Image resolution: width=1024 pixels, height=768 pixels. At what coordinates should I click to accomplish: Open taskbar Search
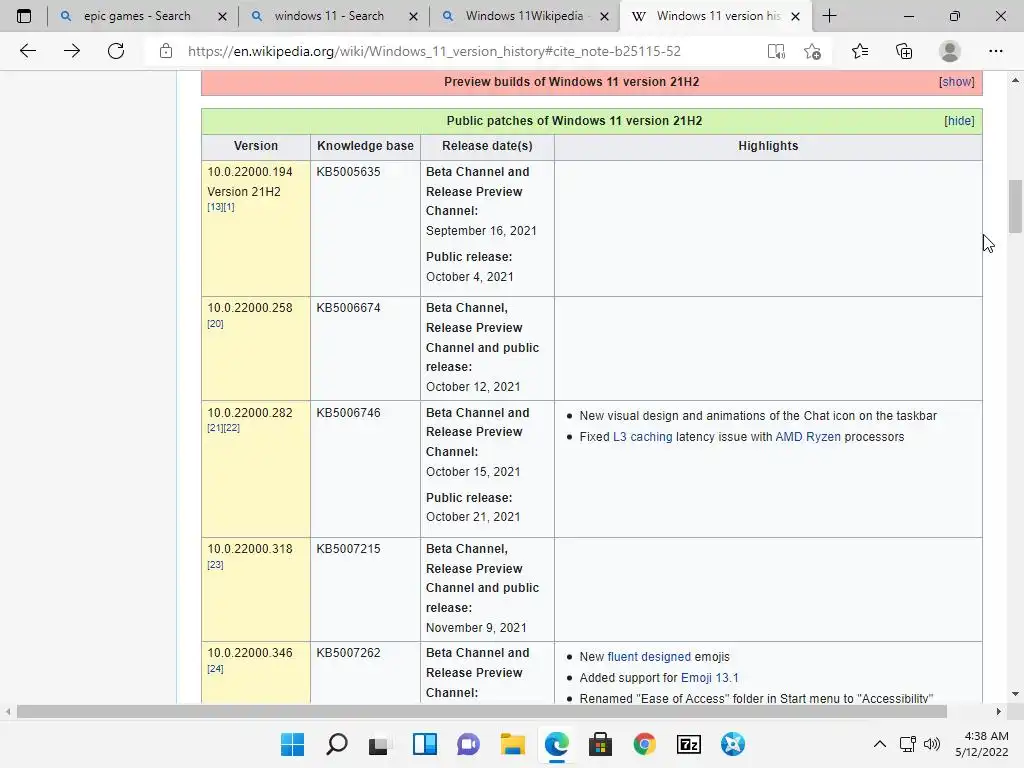click(x=336, y=744)
